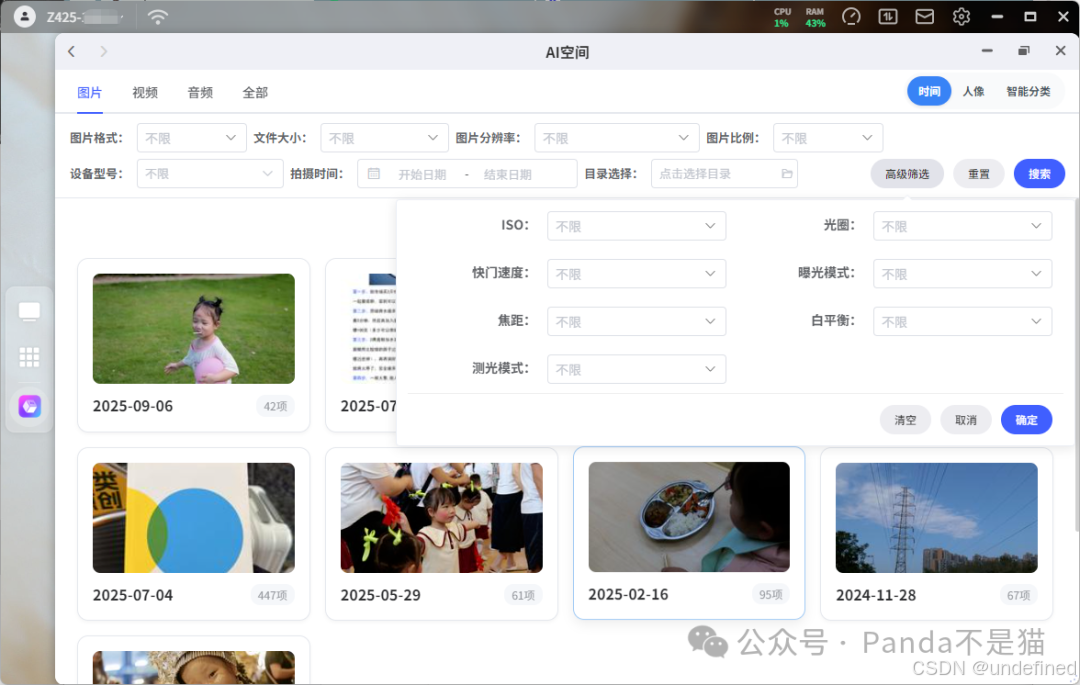
Task: Click the 点击选择目录 field
Action: (x=724, y=173)
